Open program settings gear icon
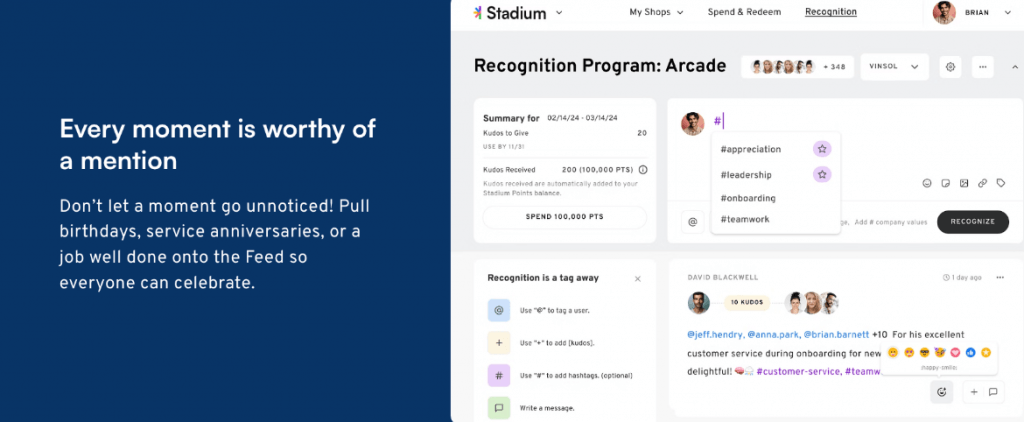1024x422 pixels. tap(950, 67)
